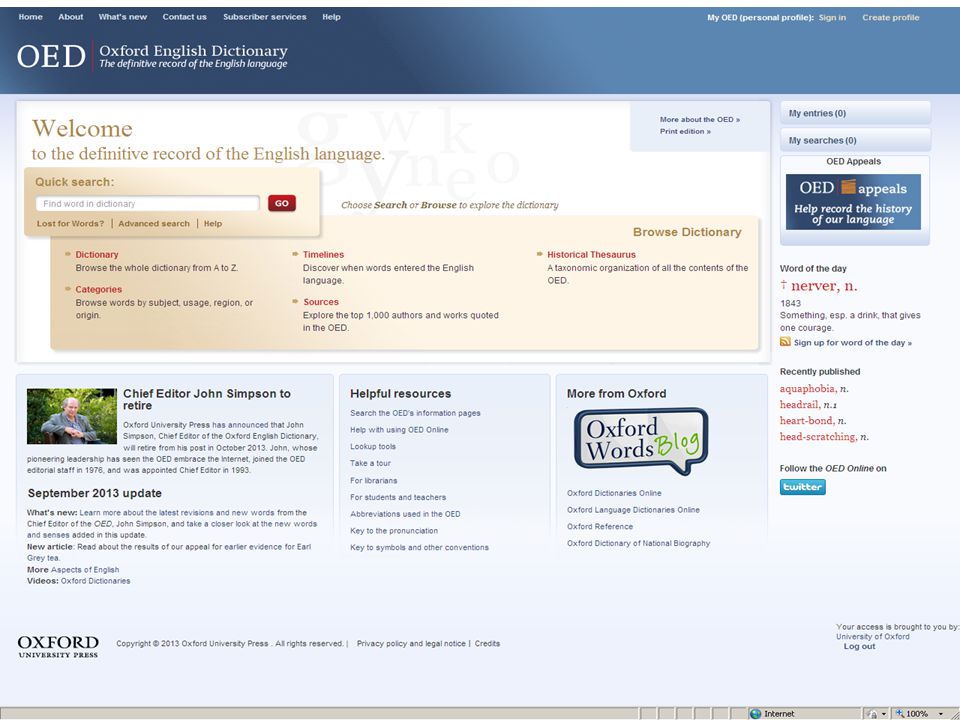Click the Oxford University Press footer logo
The height and width of the screenshot is (720, 960).
pyautogui.click(x=58, y=647)
